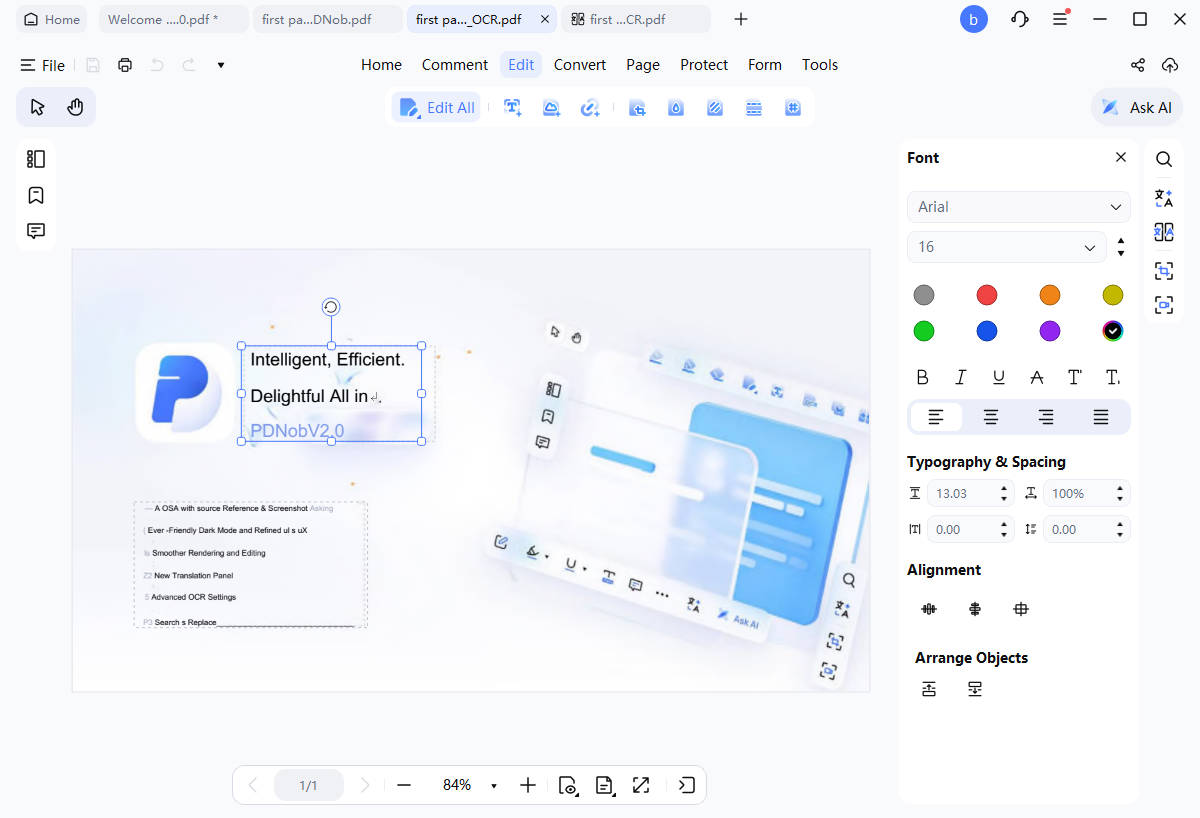
Task: Select the purple color swatch
Action: [1049, 331]
